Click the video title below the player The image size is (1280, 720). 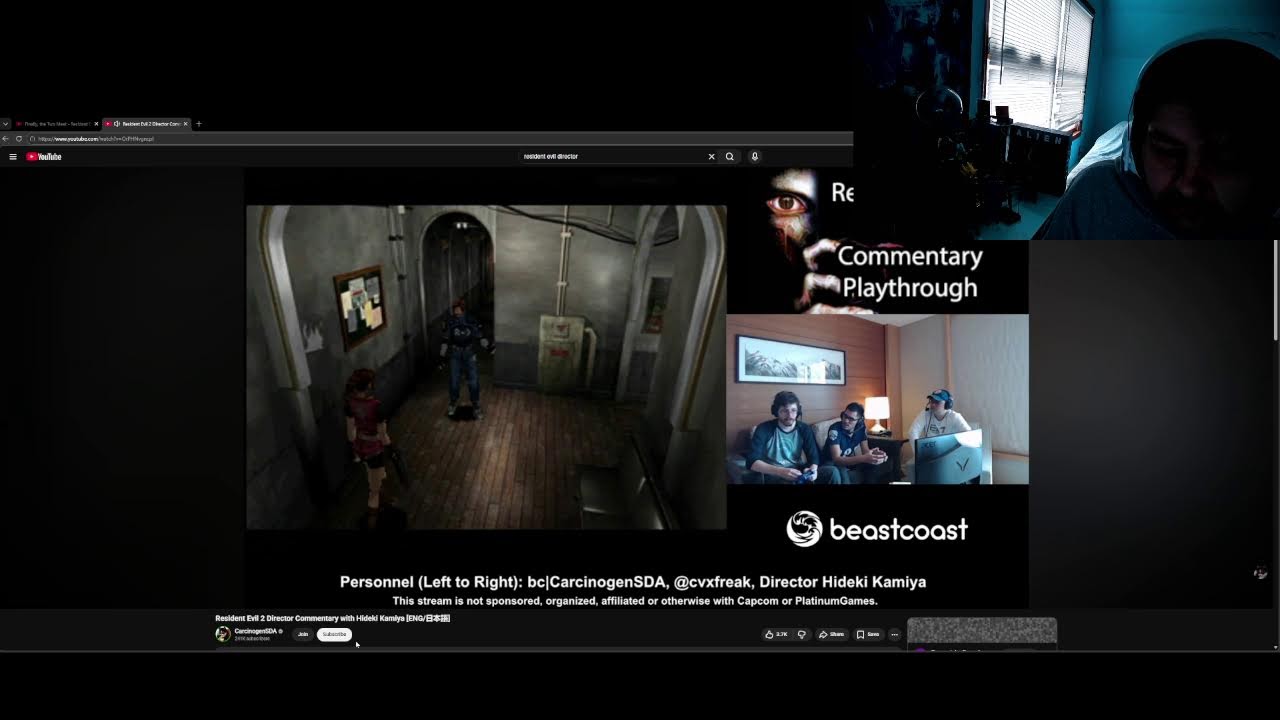(x=333, y=618)
